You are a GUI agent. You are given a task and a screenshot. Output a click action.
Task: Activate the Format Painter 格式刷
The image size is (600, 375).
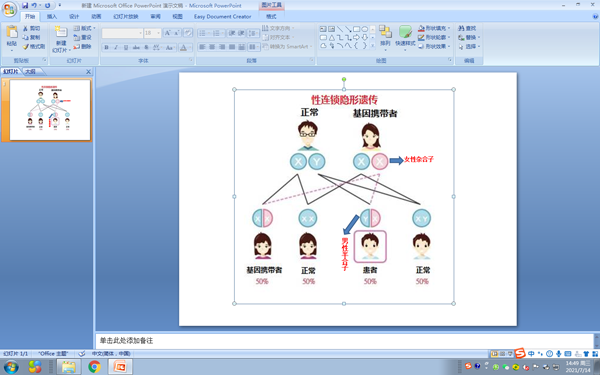[x=34, y=46]
